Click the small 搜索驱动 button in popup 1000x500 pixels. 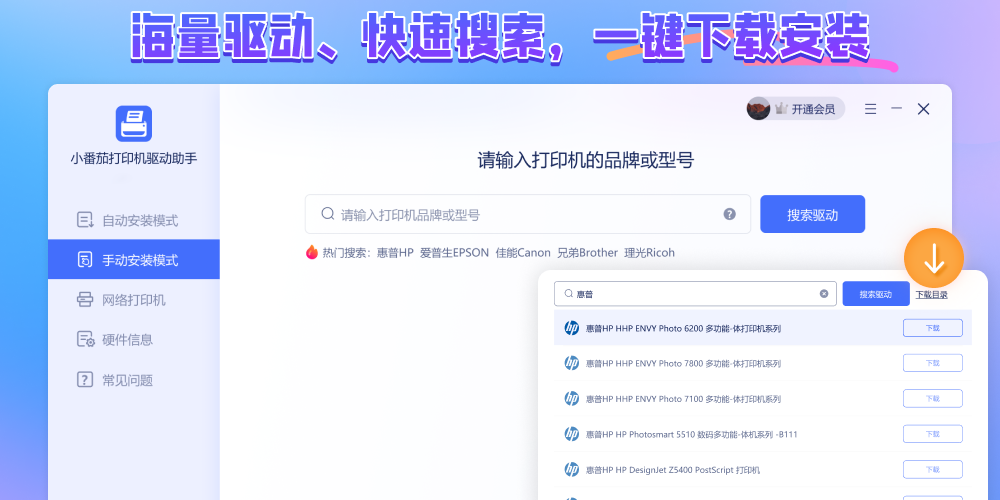(876, 294)
